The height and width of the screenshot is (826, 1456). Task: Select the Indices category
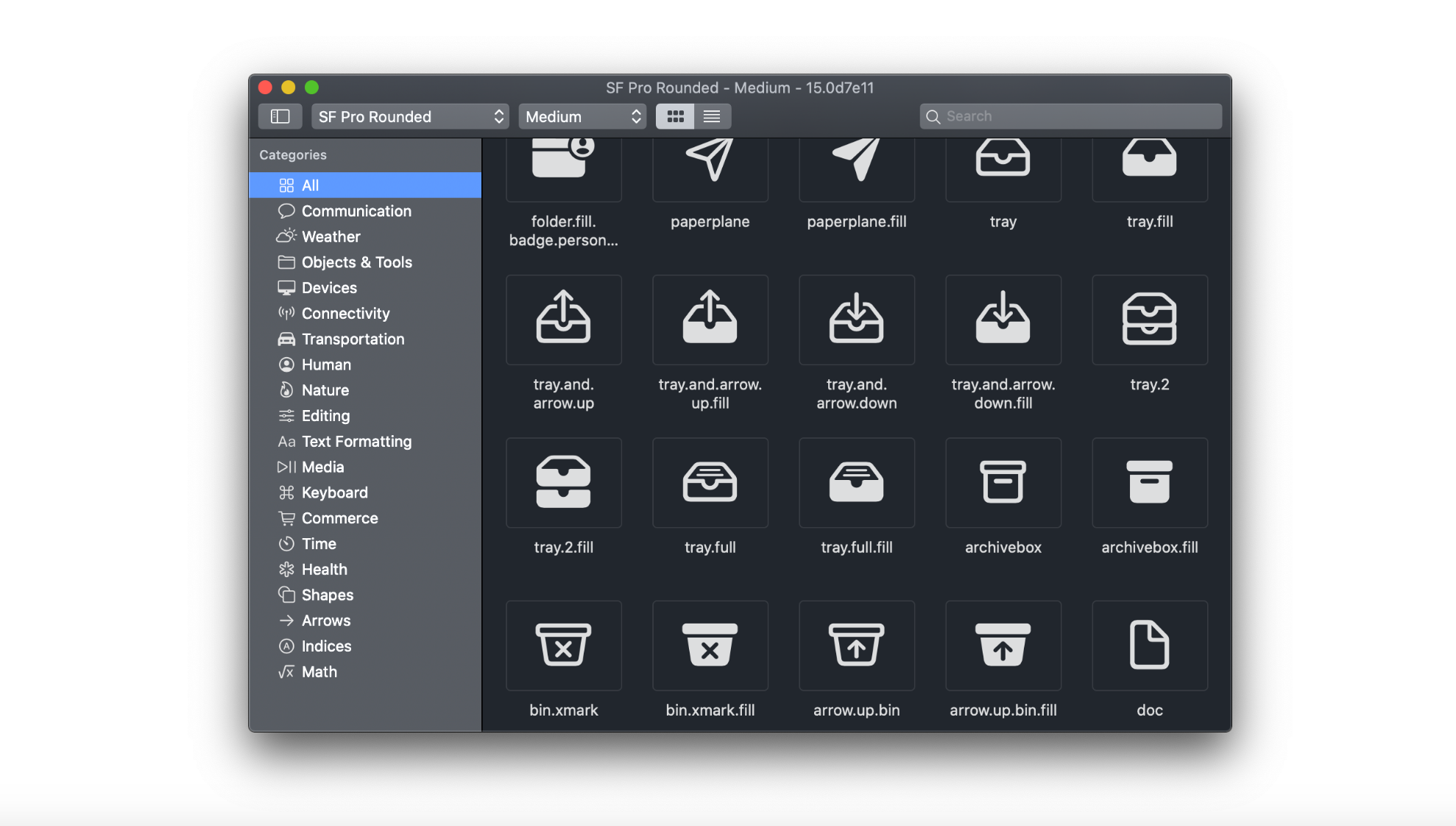coord(365,646)
